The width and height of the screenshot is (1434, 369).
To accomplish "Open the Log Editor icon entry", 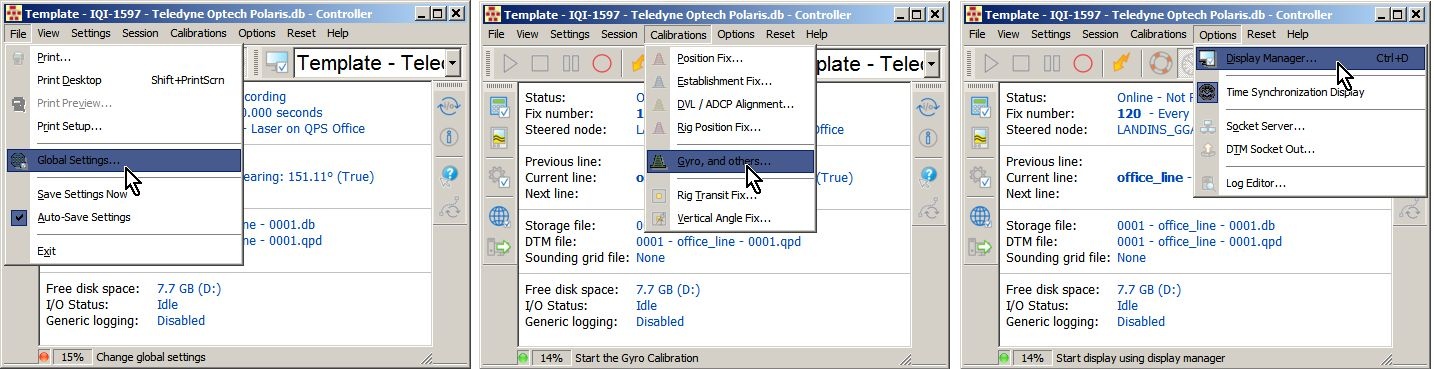I will click(1209, 184).
